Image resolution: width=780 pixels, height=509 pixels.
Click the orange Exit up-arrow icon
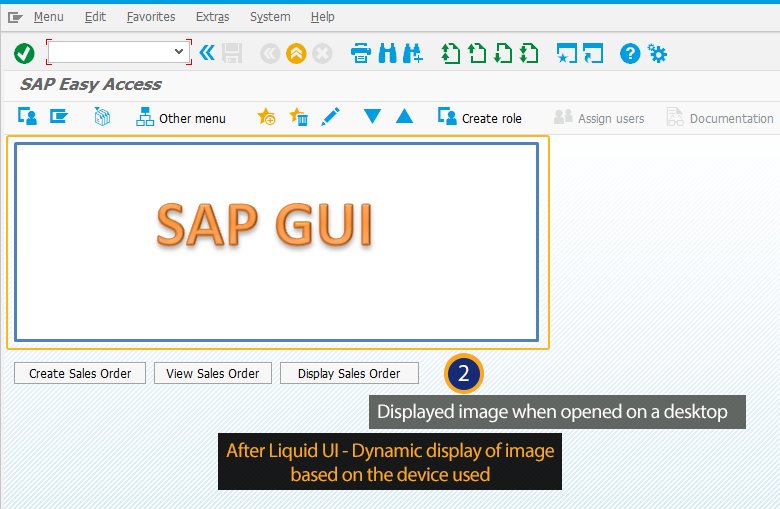(x=296, y=54)
